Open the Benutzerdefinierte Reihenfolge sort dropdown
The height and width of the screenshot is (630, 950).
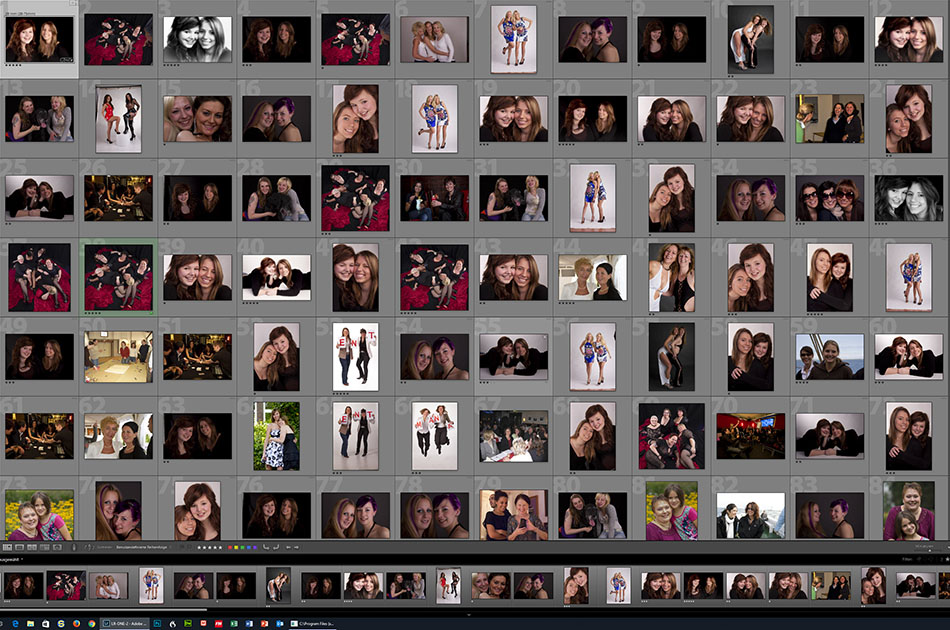coord(142,547)
